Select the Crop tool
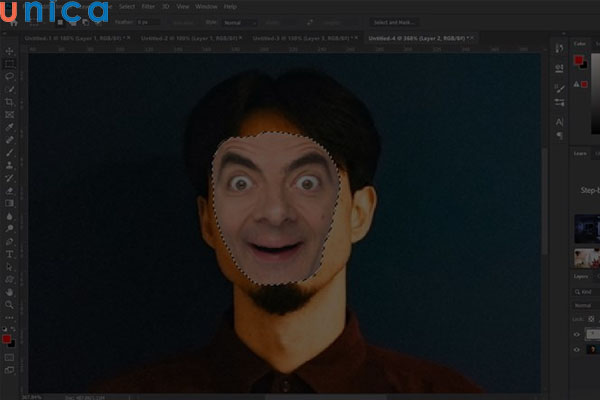Viewport: 600px width, 400px height. point(9,102)
